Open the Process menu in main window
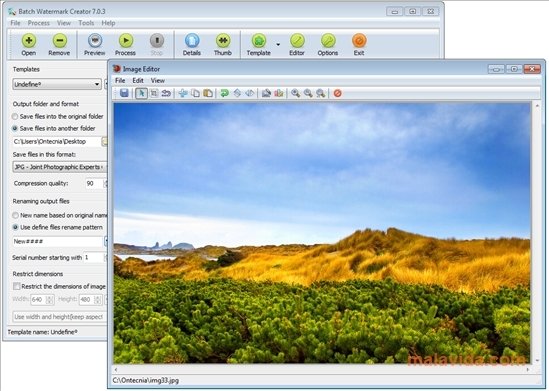Screen dimensions: 549x391 click(39, 23)
